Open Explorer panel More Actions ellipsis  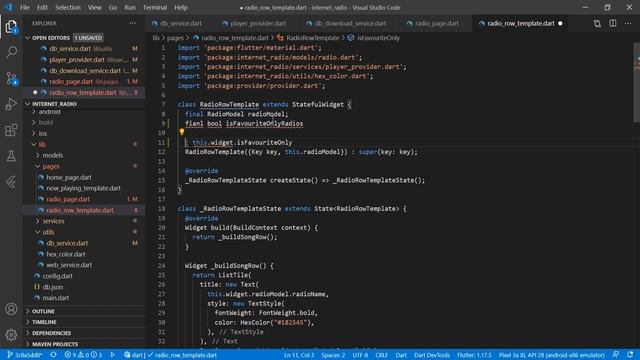tap(133, 23)
